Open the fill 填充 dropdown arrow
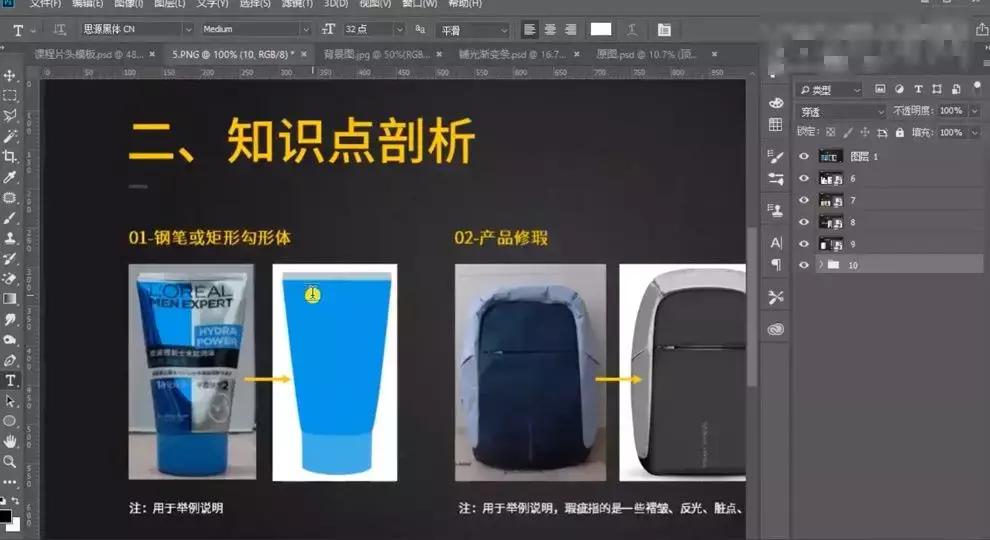 (975, 132)
